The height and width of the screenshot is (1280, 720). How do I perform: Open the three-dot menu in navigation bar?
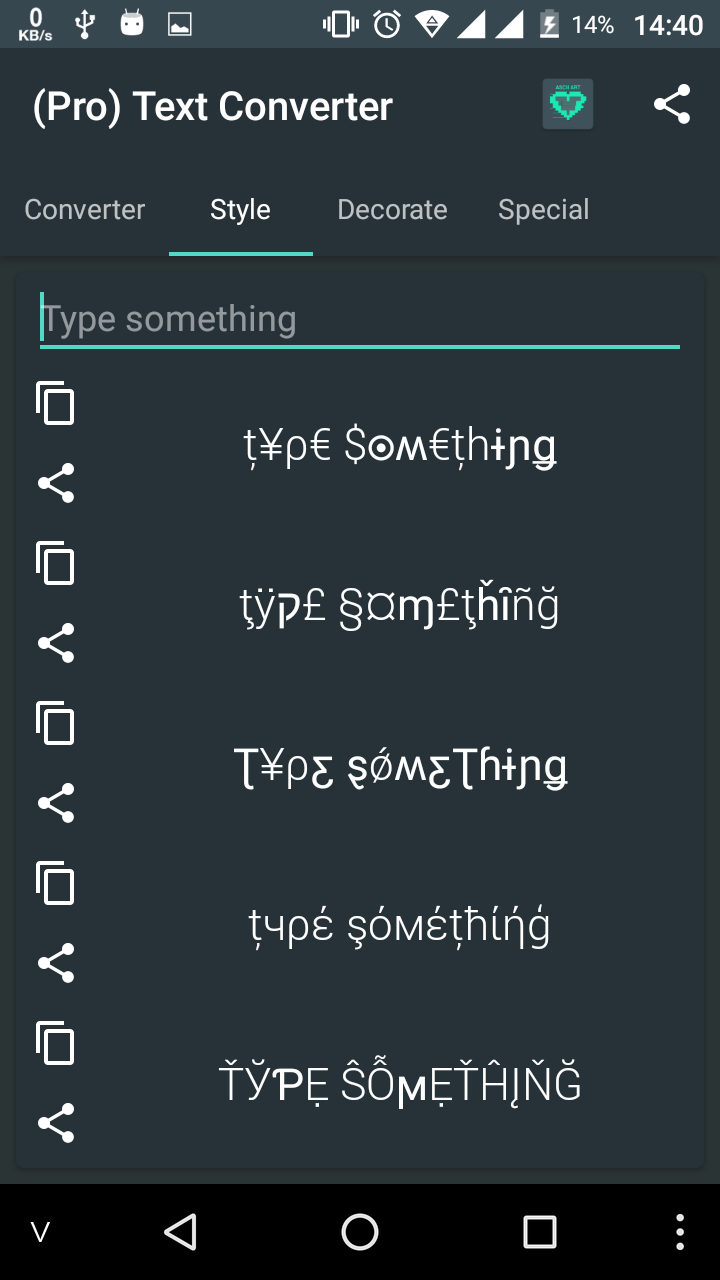[680, 1232]
